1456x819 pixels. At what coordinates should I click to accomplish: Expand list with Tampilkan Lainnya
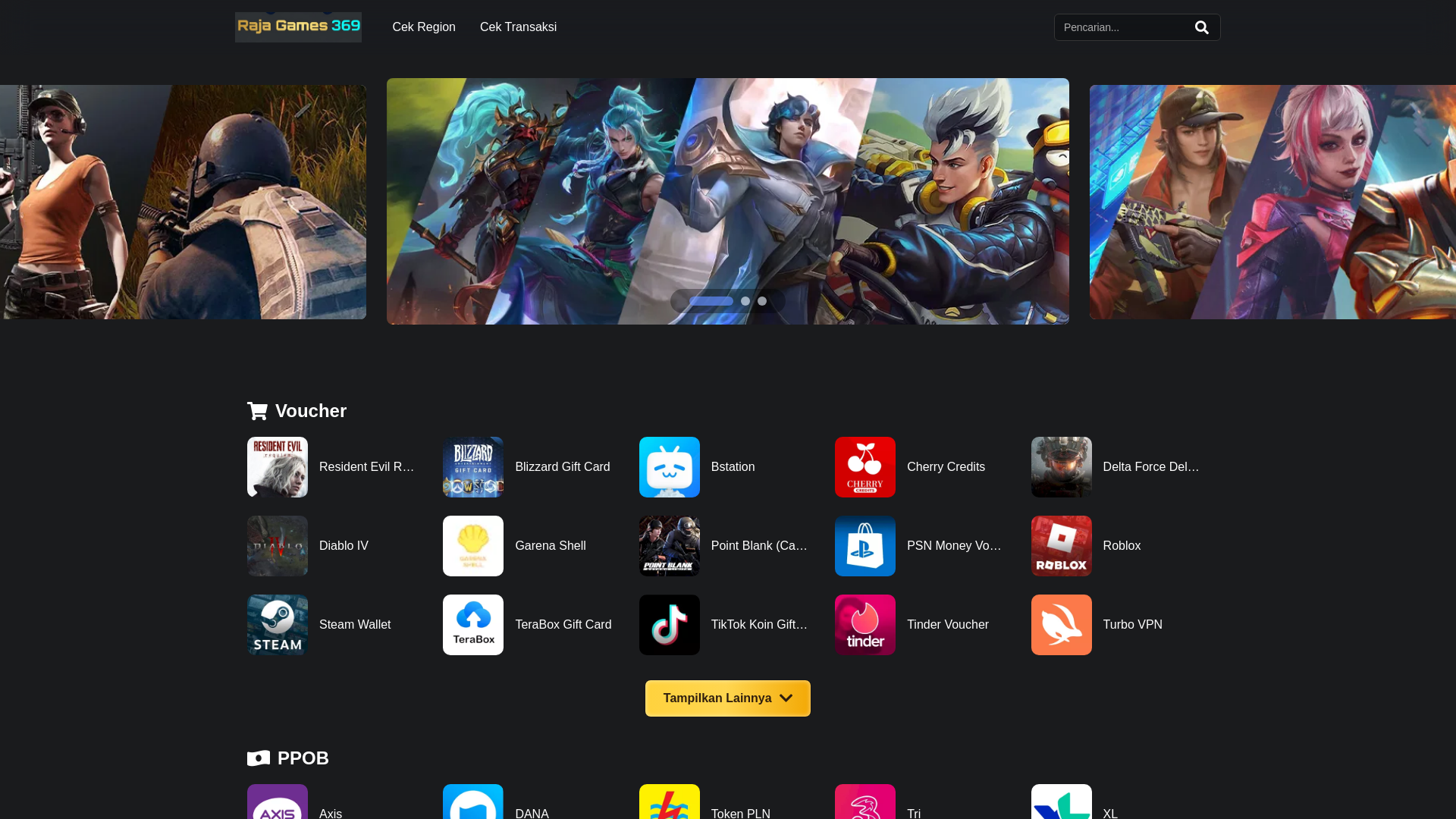(x=727, y=698)
